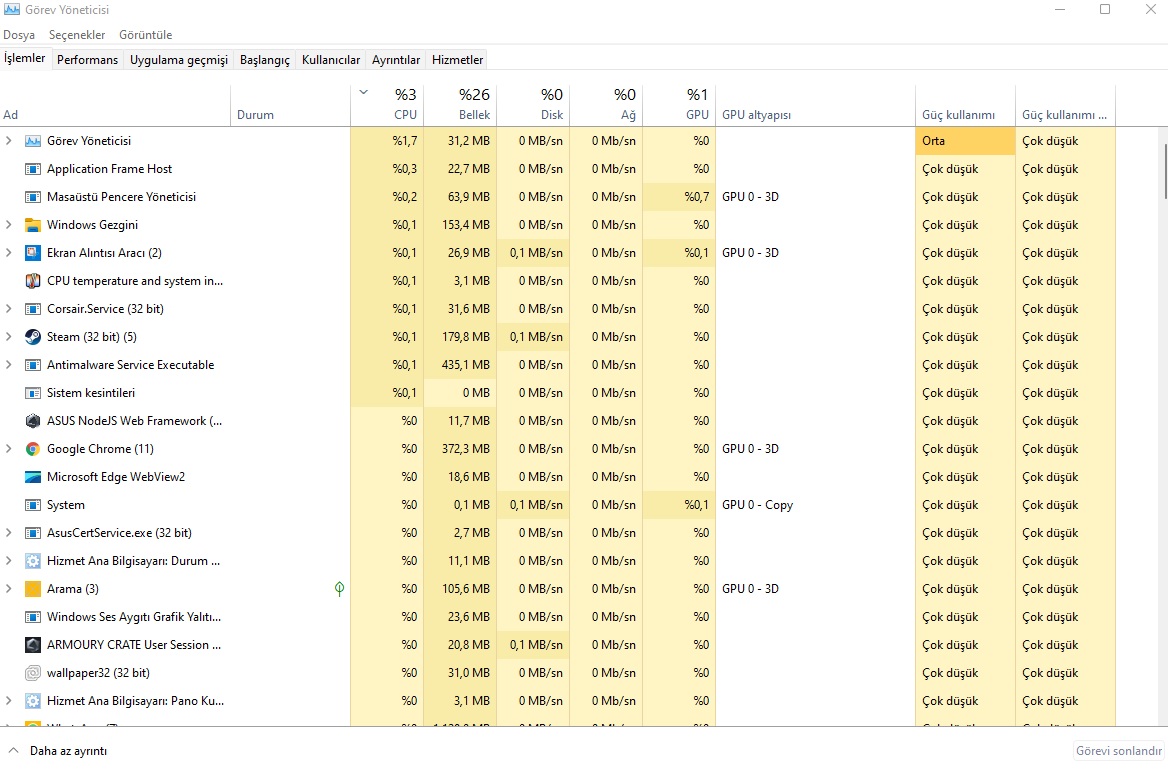Open the Görüntüle menu

pos(145,35)
